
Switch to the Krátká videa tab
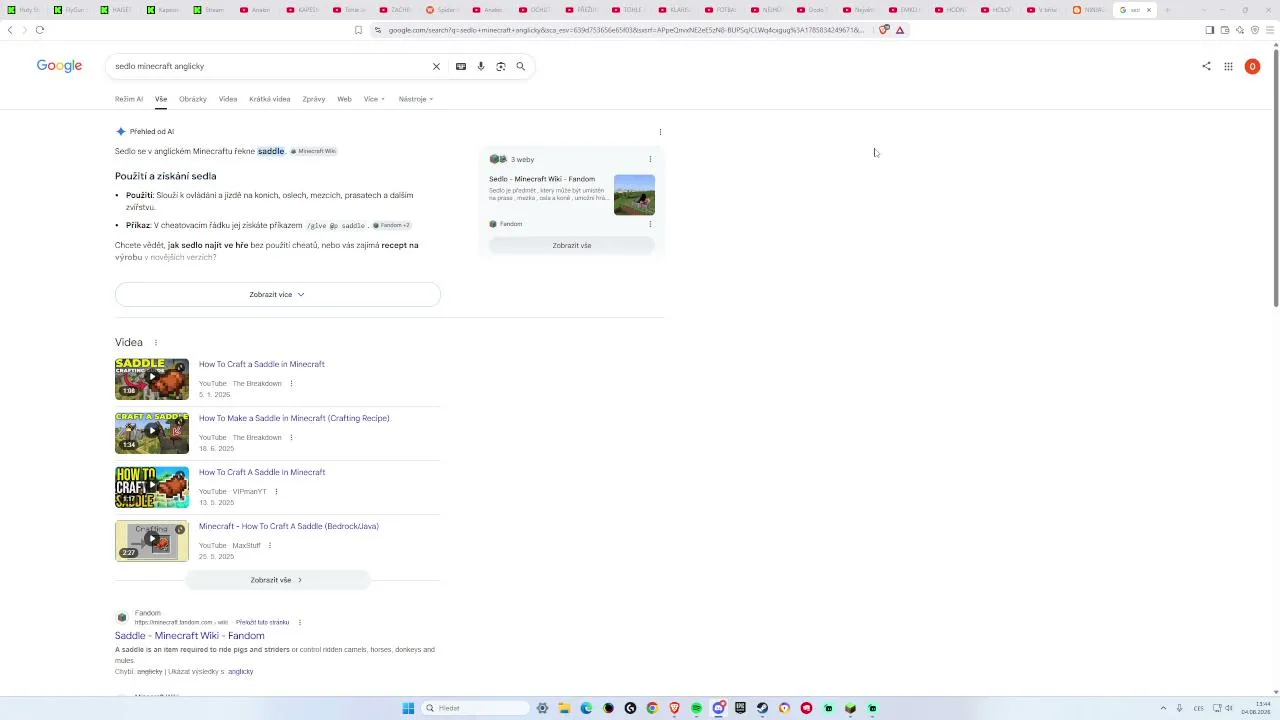click(x=269, y=99)
